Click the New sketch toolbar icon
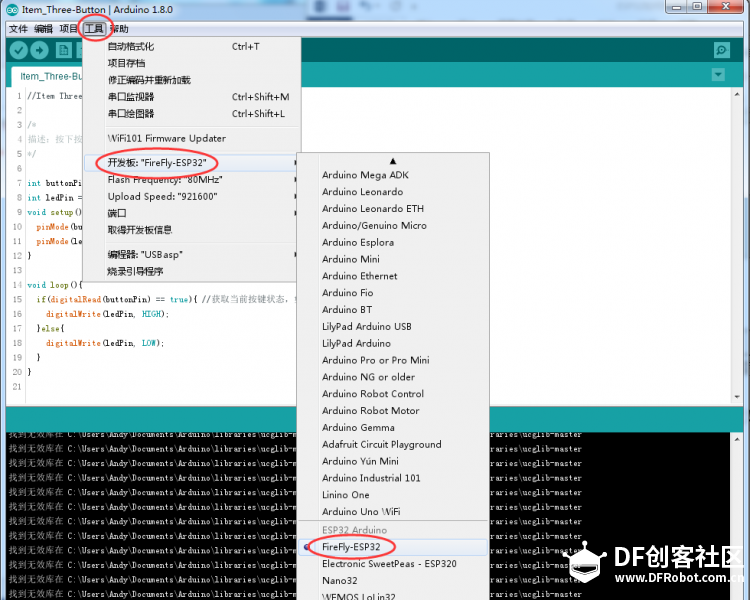The width and height of the screenshot is (750, 600). [63, 50]
